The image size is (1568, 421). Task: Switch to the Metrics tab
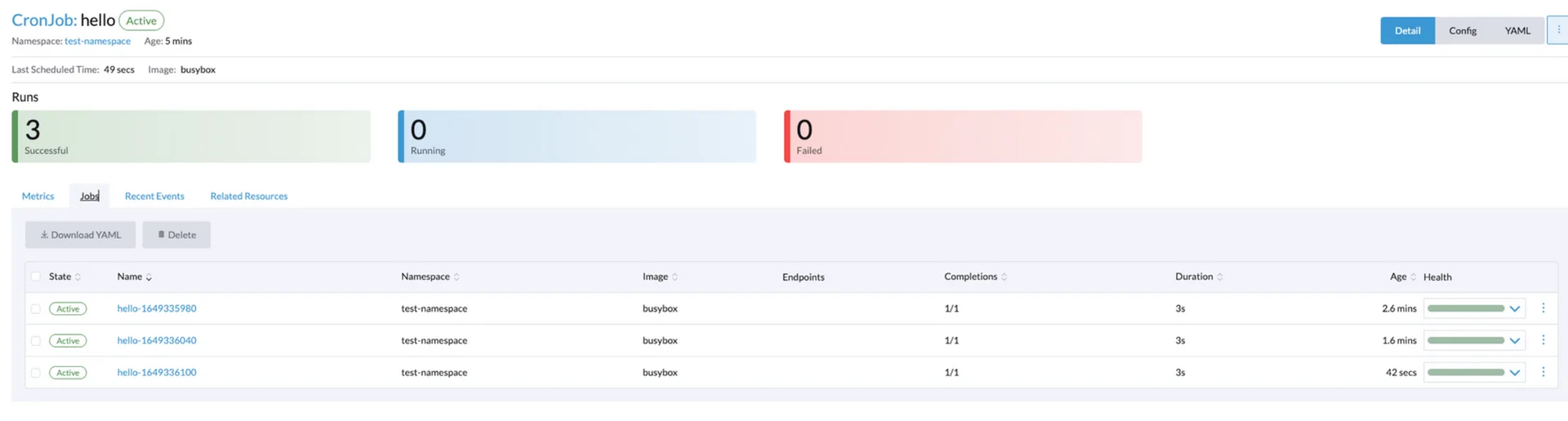(x=38, y=196)
